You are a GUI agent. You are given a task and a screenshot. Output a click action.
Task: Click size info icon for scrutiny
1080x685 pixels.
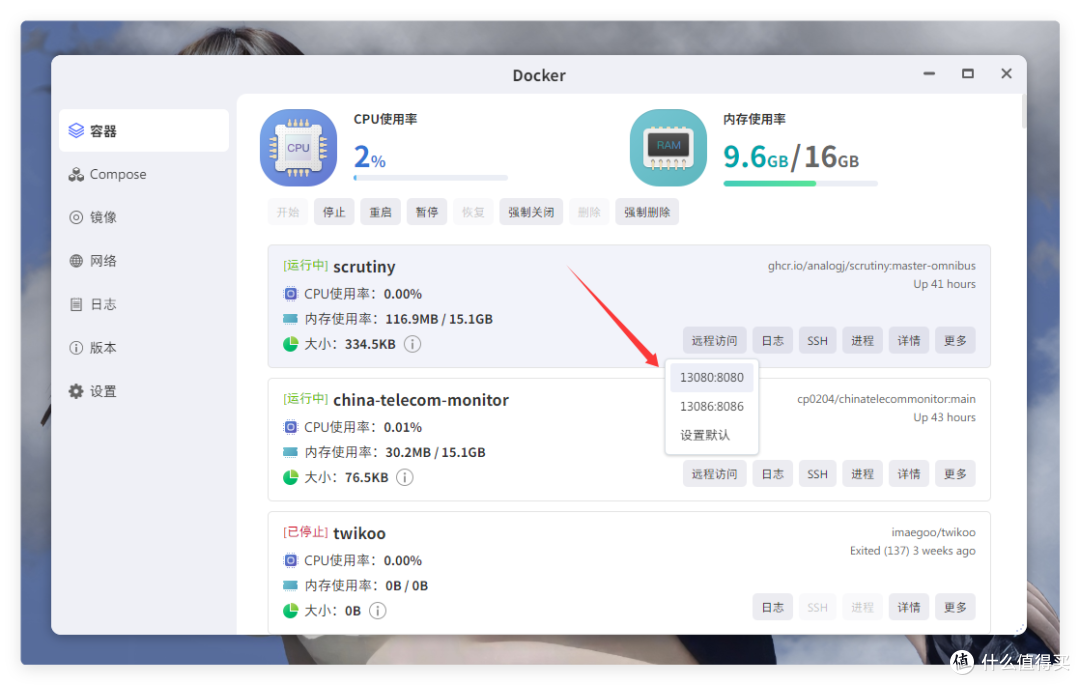pyautogui.click(x=412, y=344)
